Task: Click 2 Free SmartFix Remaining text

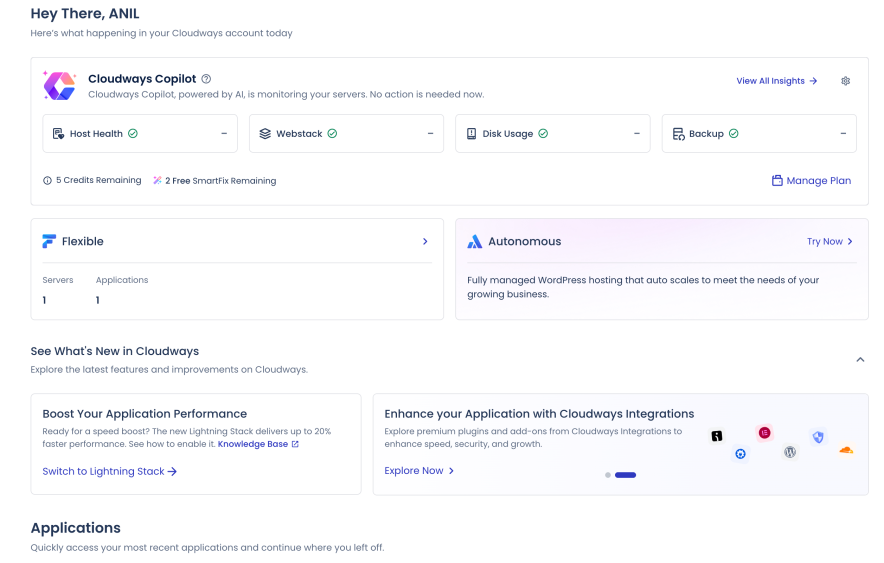Action: point(220,181)
